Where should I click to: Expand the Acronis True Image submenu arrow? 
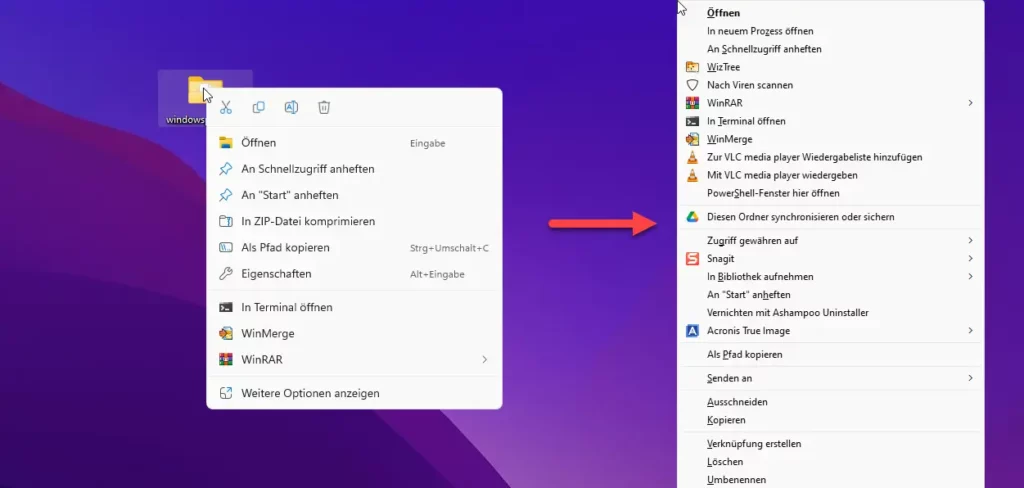[x=970, y=331]
